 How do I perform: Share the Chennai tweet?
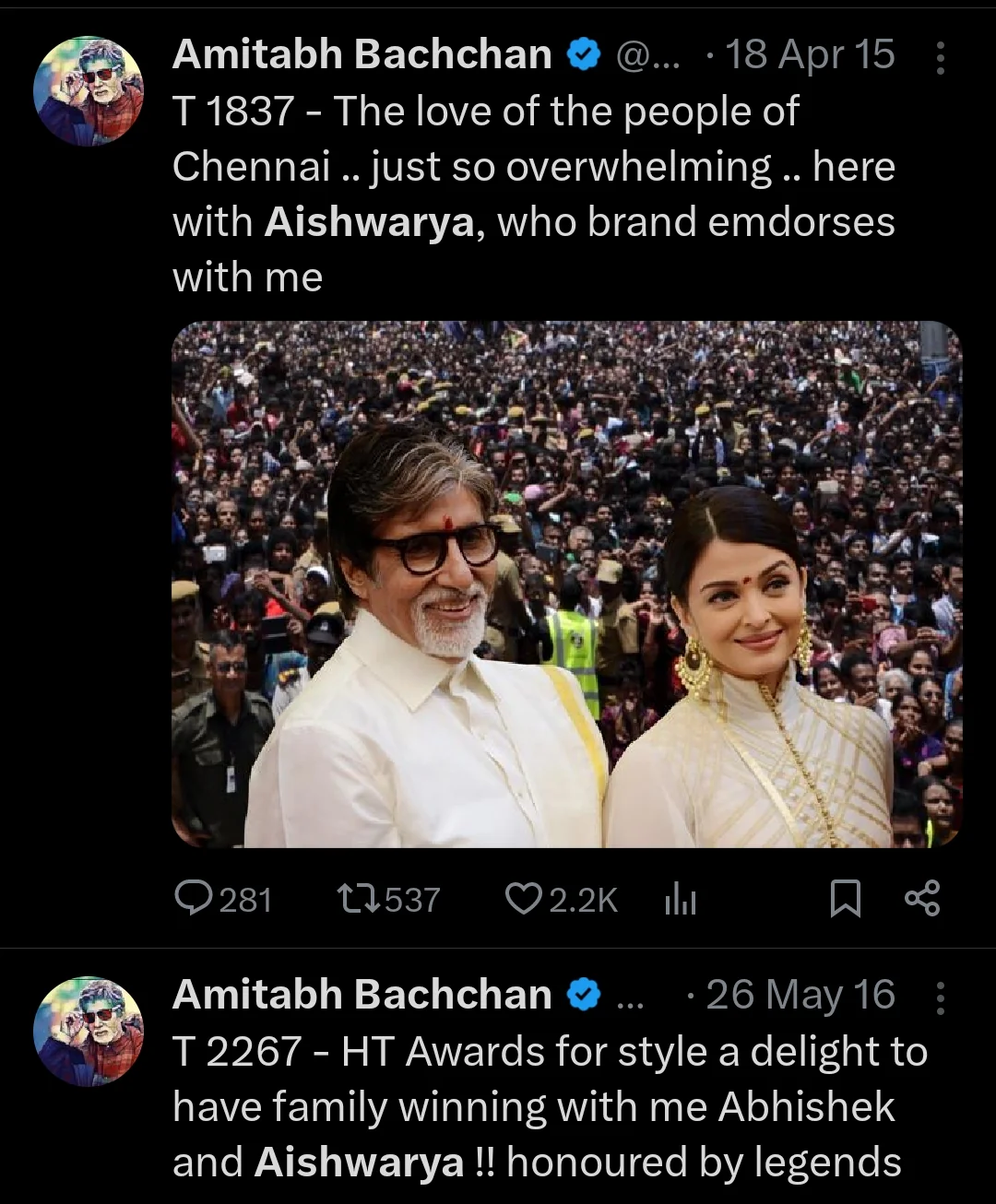pos(921,898)
